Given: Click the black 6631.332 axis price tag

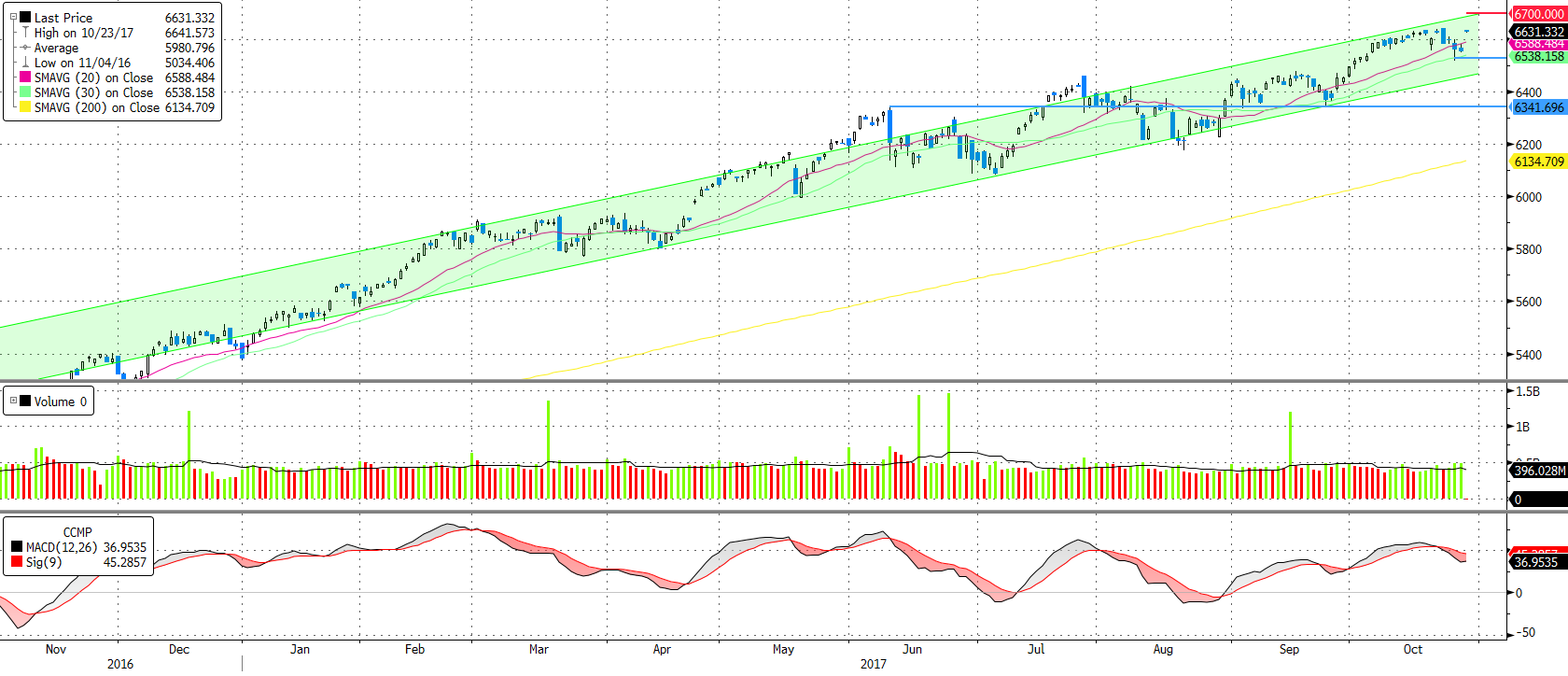Looking at the screenshot, I should coord(1538,32).
